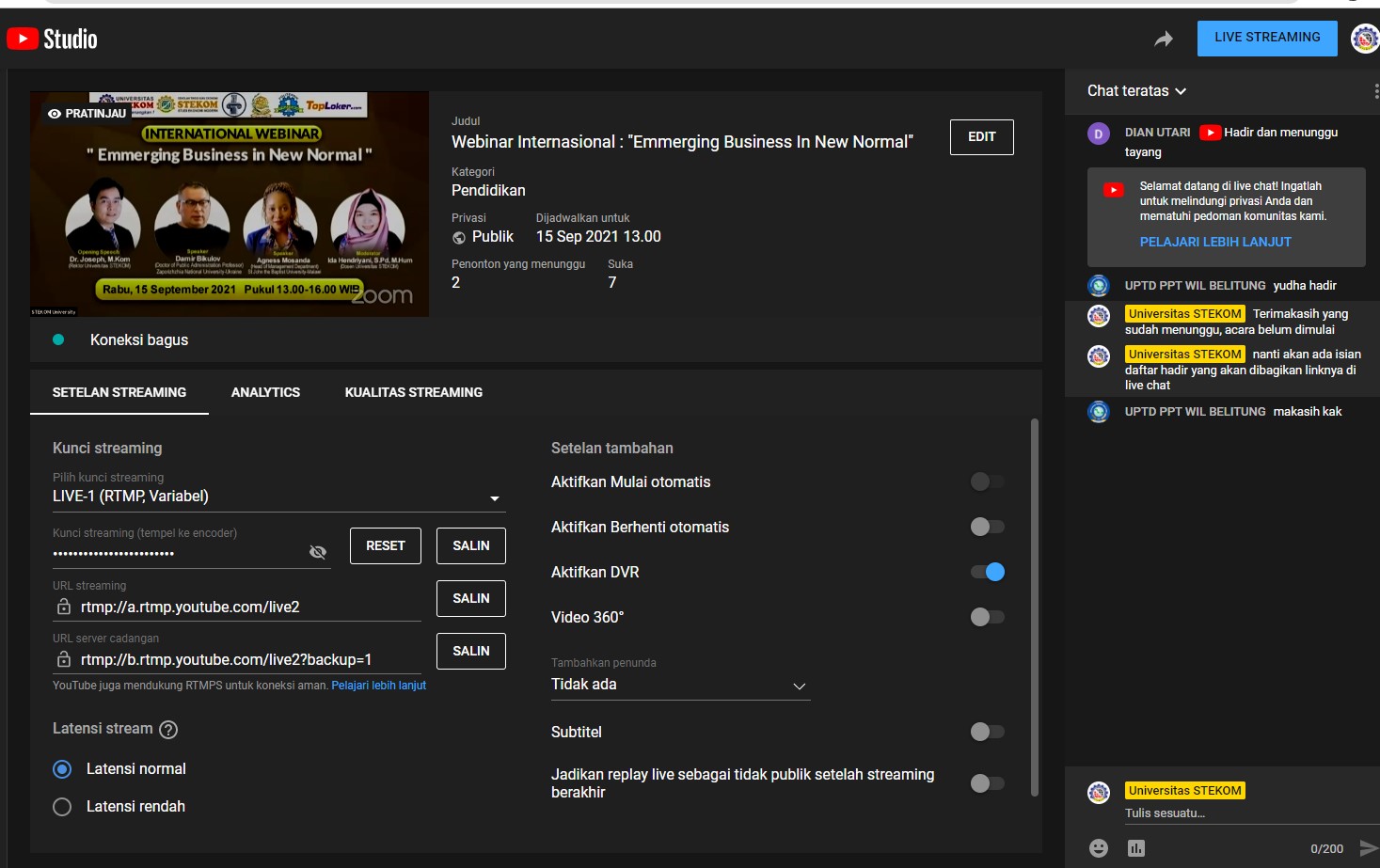
Task: Click the EDIT button beside title
Action: [982, 137]
